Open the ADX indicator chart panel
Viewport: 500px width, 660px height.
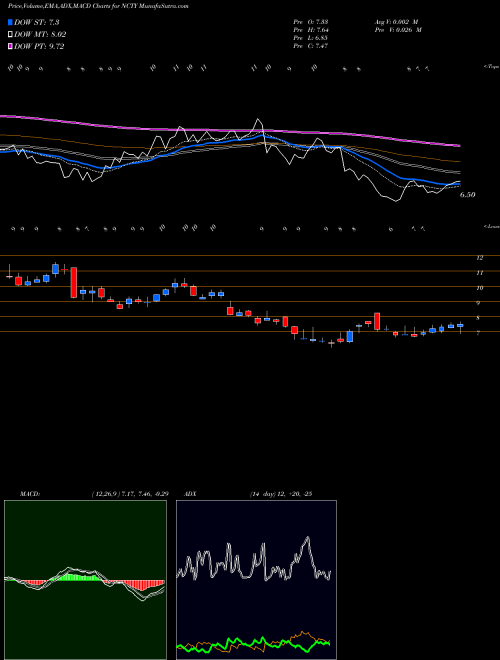click(x=256, y=580)
